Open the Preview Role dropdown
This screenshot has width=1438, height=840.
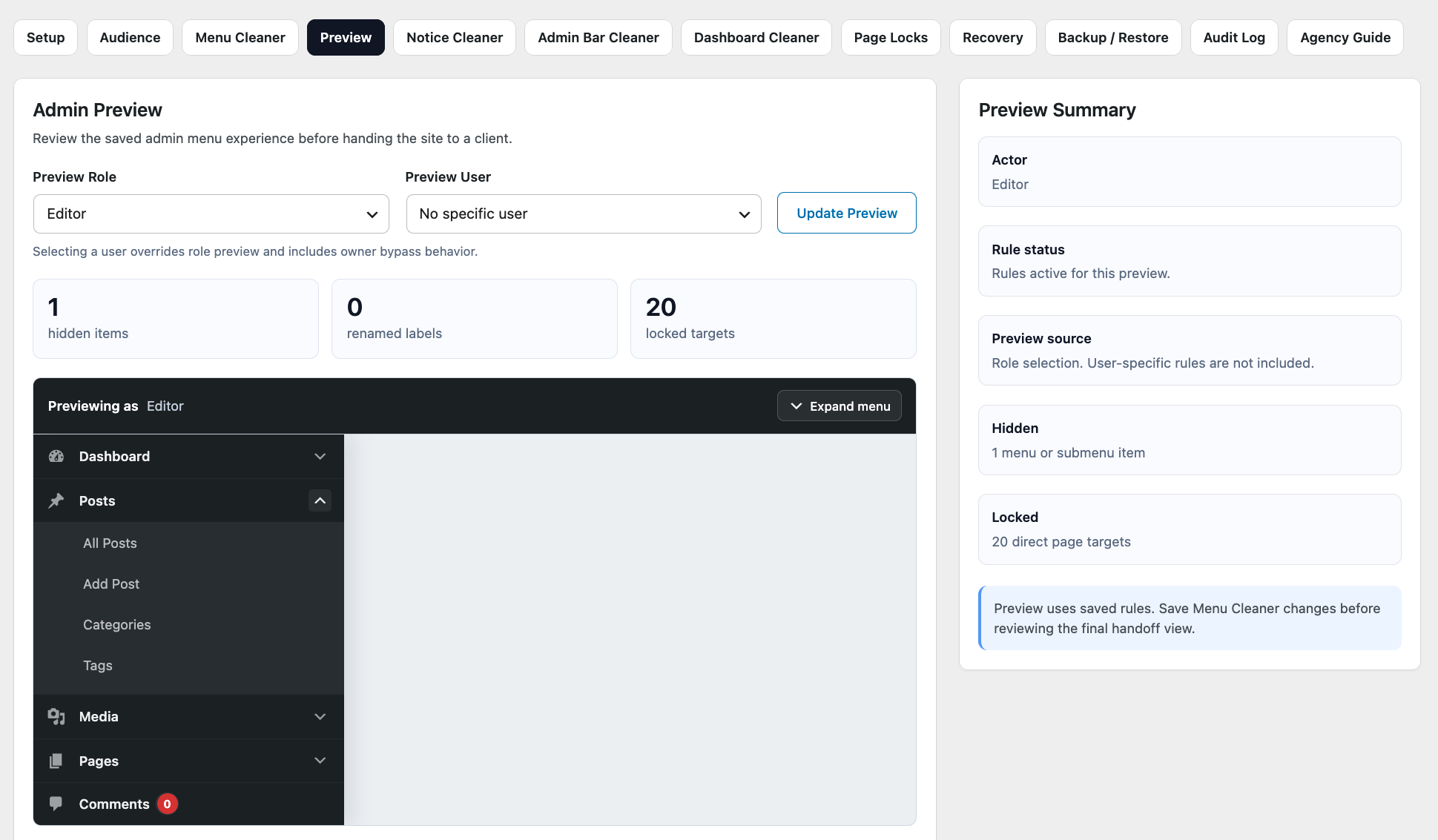211,214
